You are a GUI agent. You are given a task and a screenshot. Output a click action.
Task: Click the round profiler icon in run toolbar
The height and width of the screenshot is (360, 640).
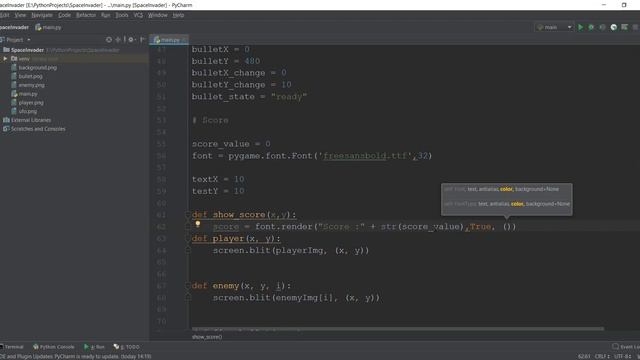pos(613,27)
